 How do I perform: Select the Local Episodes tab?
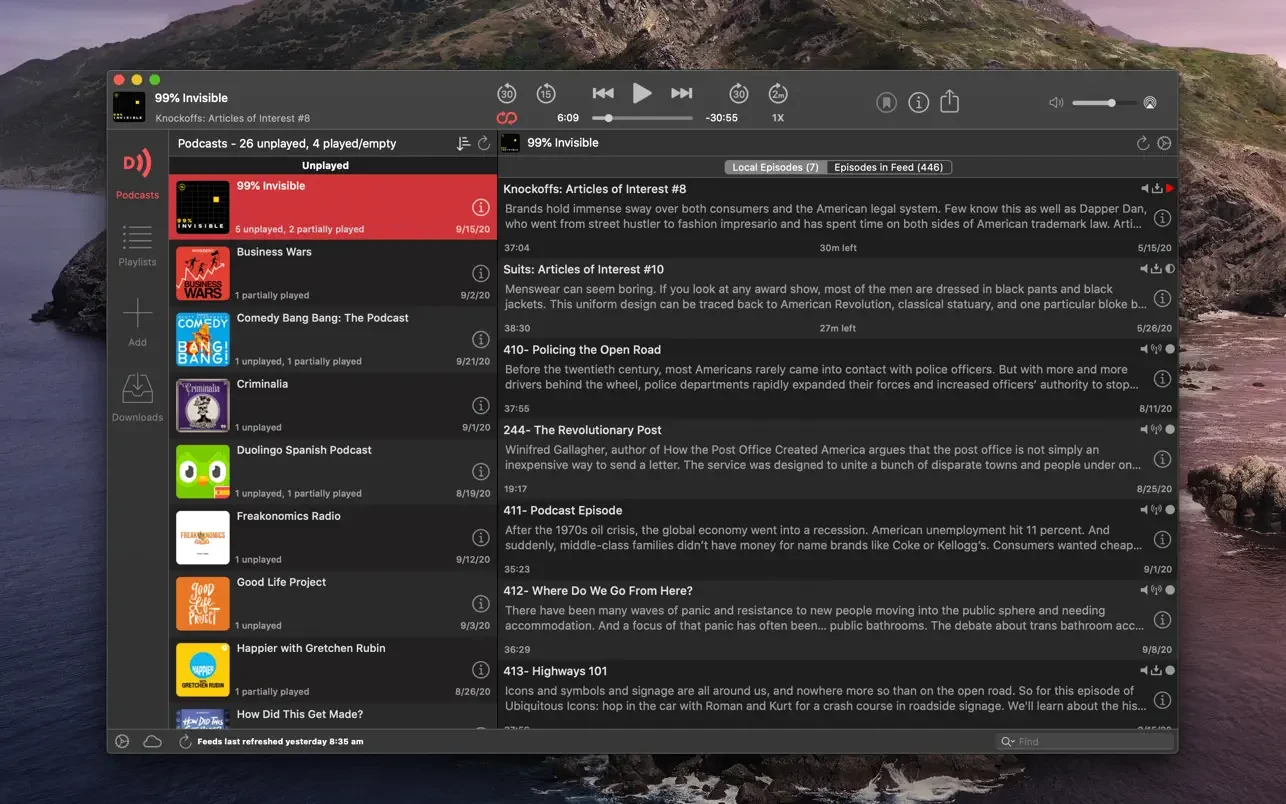(x=775, y=167)
